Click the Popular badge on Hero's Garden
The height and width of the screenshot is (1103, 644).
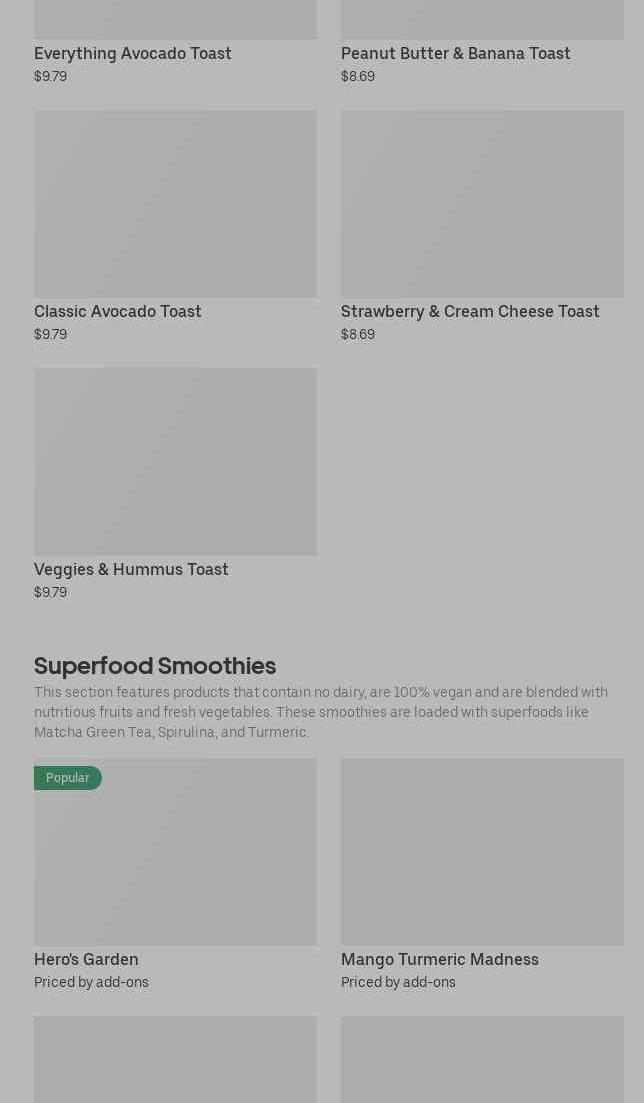[x=67, y=778]
